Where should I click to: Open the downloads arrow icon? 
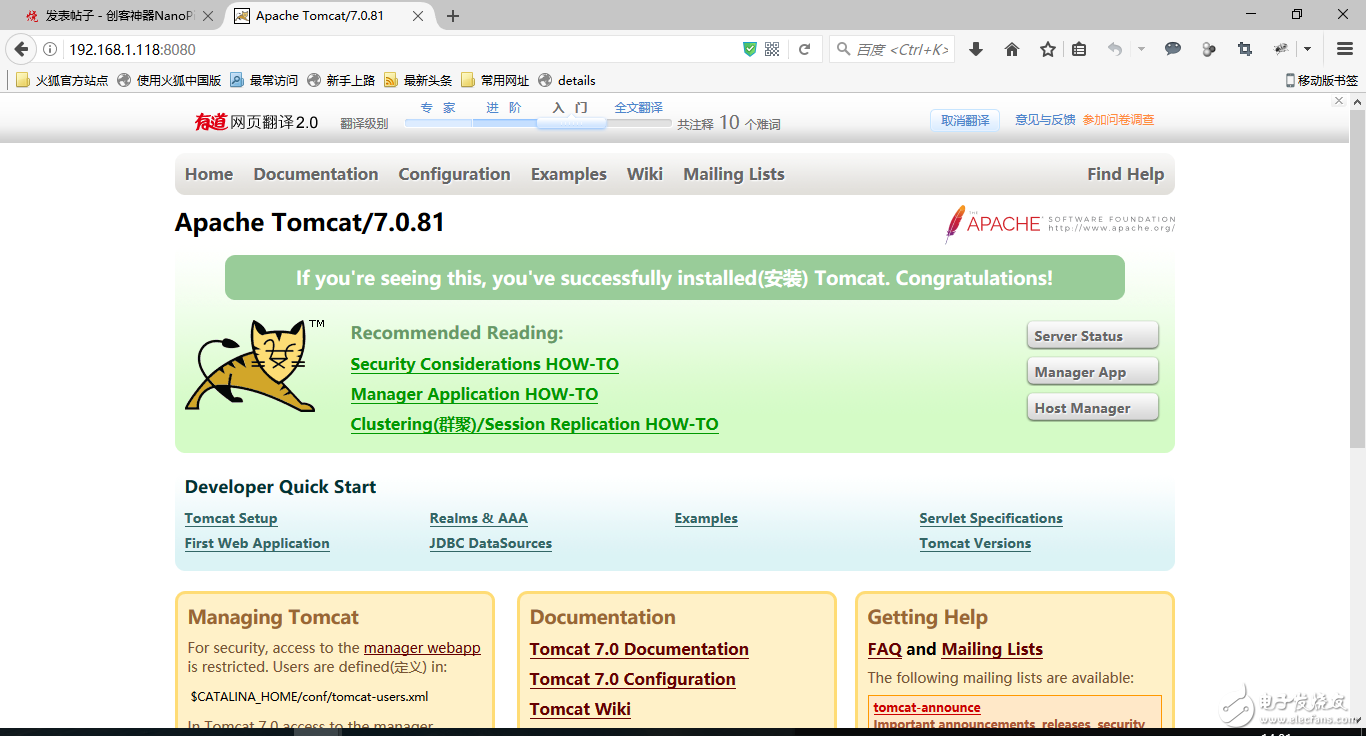click(x=976, y=49)
